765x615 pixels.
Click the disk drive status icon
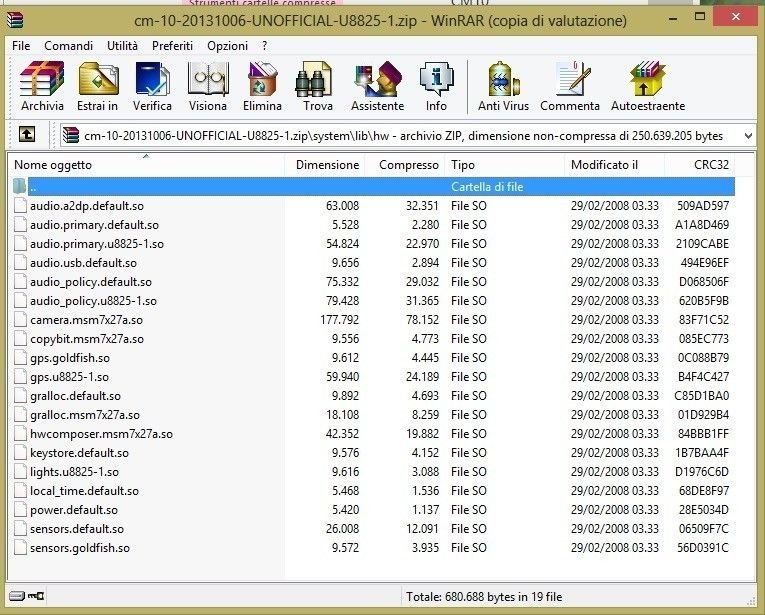coord(17,596)
